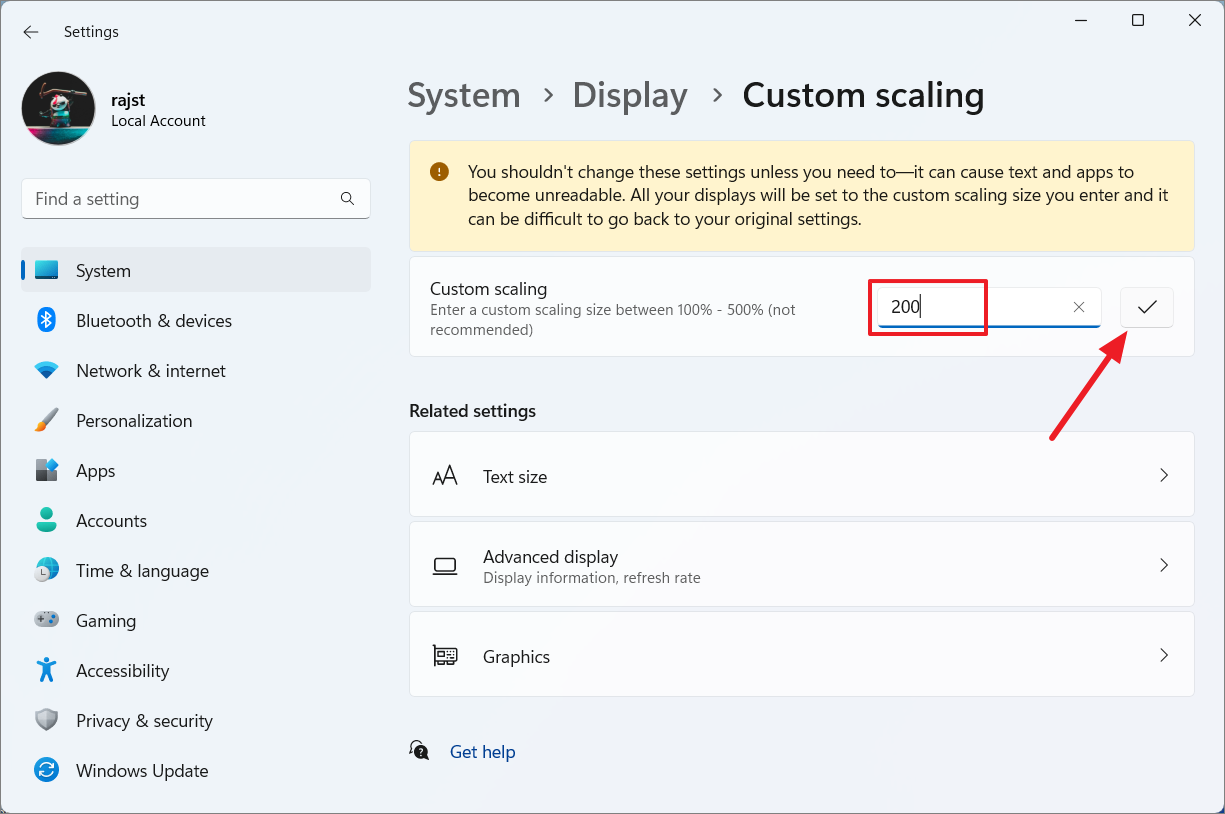Open the Get help link
The image size is (1225, 814).
(x=483, y=751)
